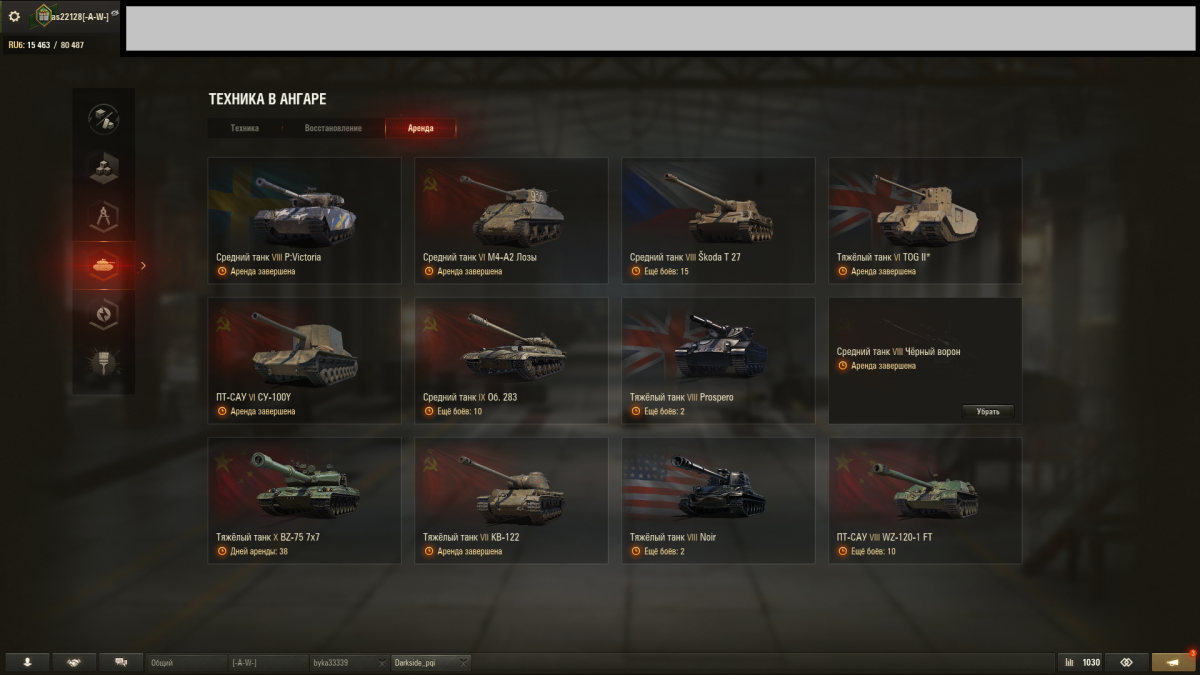The width and height of the screenshot is (1200, 675).
Task: Select the BZ-75 7x7 tank card
Action: pos(304,500)
